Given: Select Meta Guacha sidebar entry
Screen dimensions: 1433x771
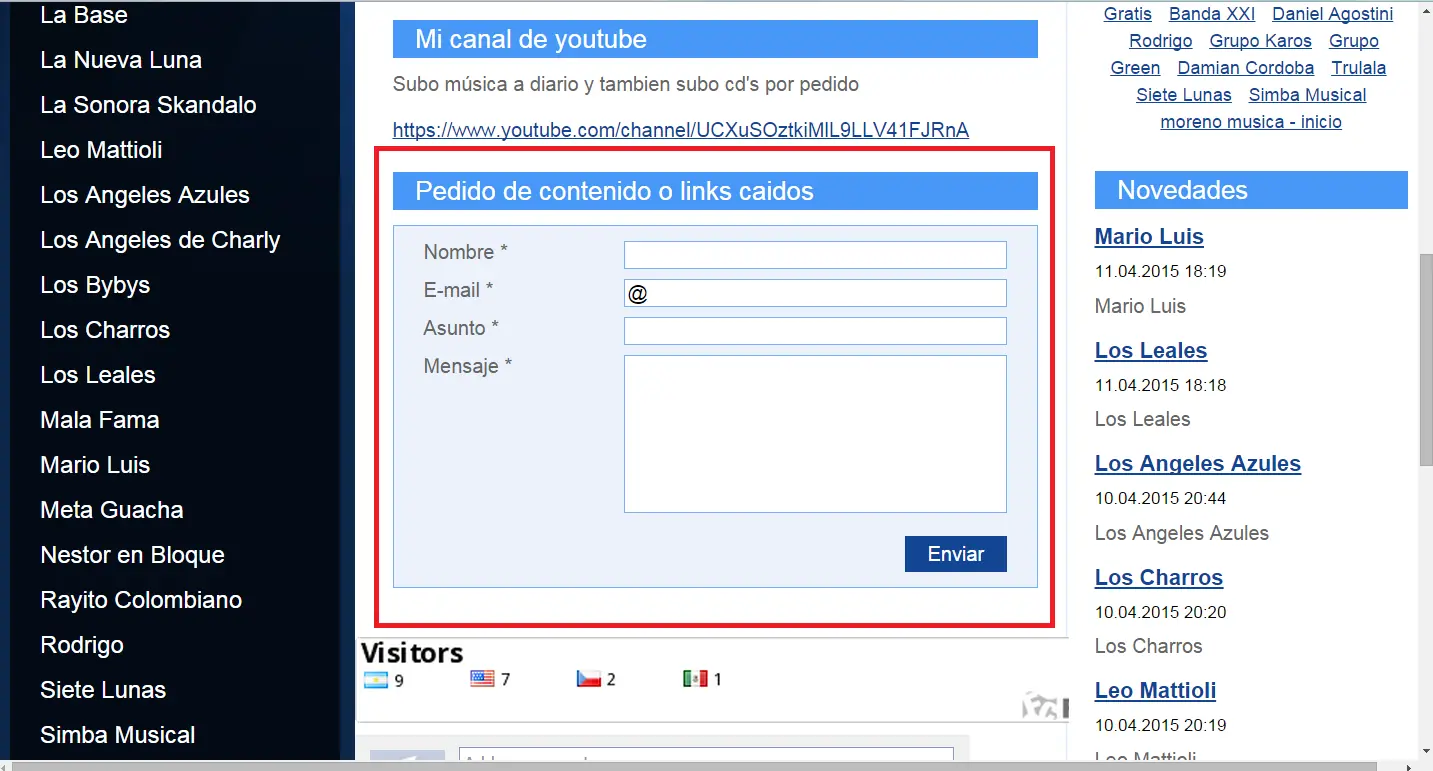Looking at the screenshot, I should (x=112, y=510).
